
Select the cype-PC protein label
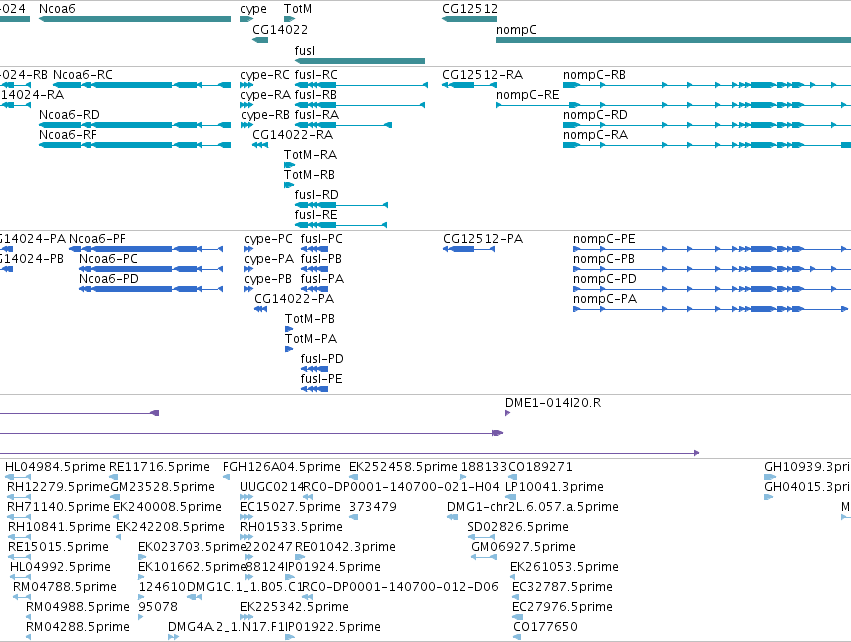268,239
